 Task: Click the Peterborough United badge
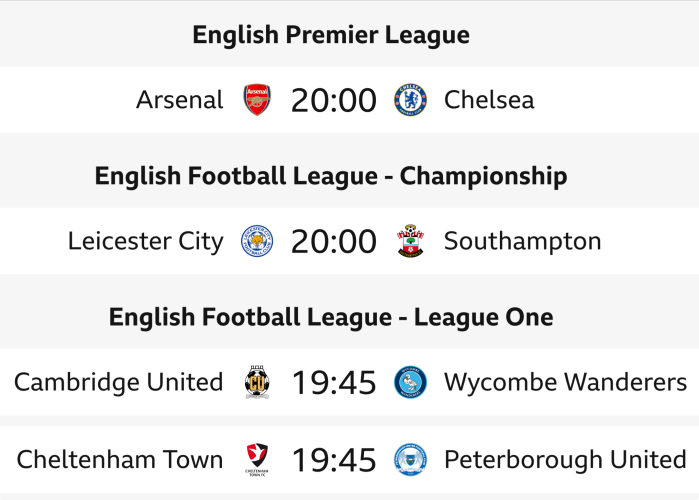pos(410,460)
